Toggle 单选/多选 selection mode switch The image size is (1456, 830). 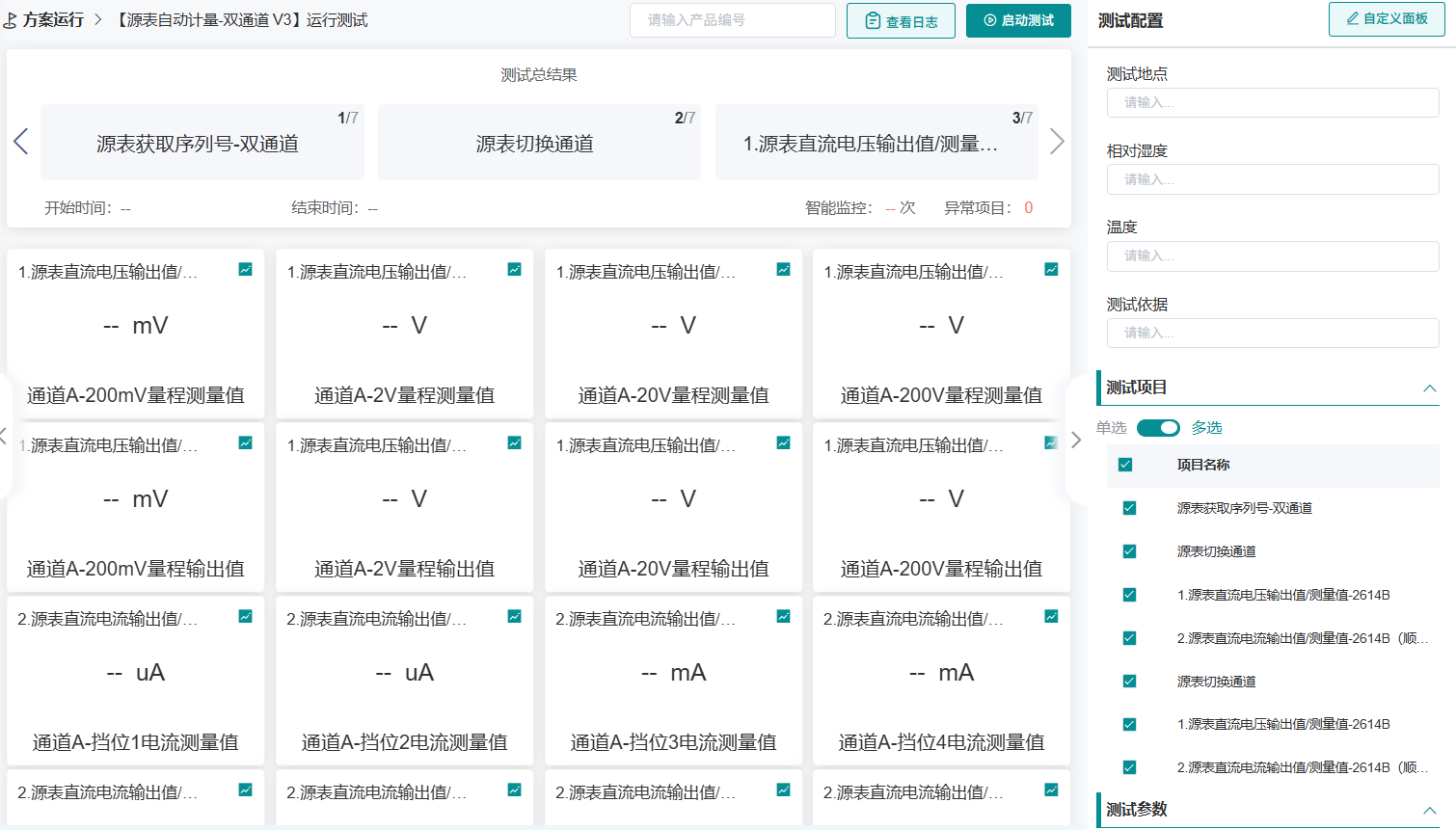(x=1158, y=428)
